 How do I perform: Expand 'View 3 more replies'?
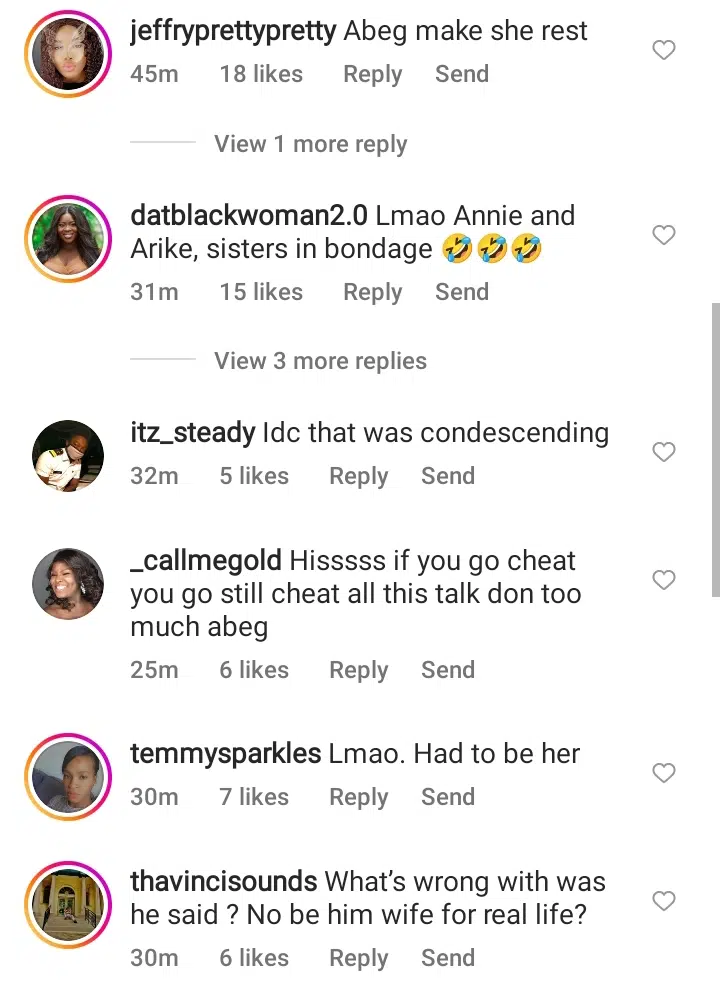pos(320,361)
